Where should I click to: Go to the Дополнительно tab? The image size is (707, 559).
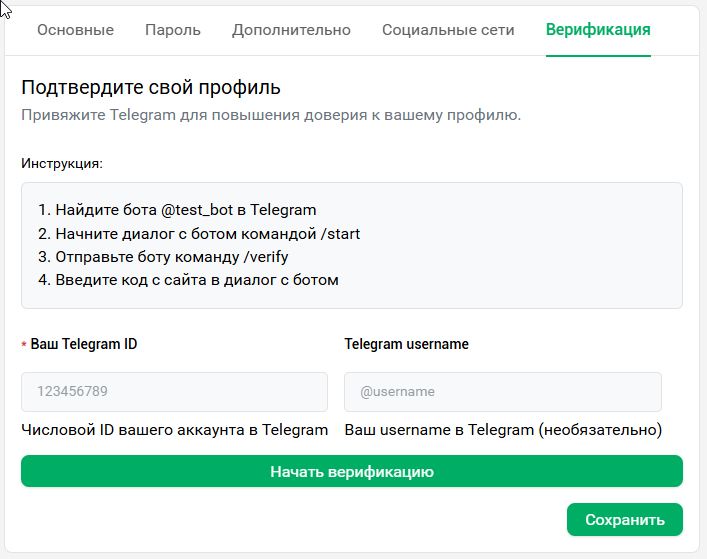click(x=291, y=30)
